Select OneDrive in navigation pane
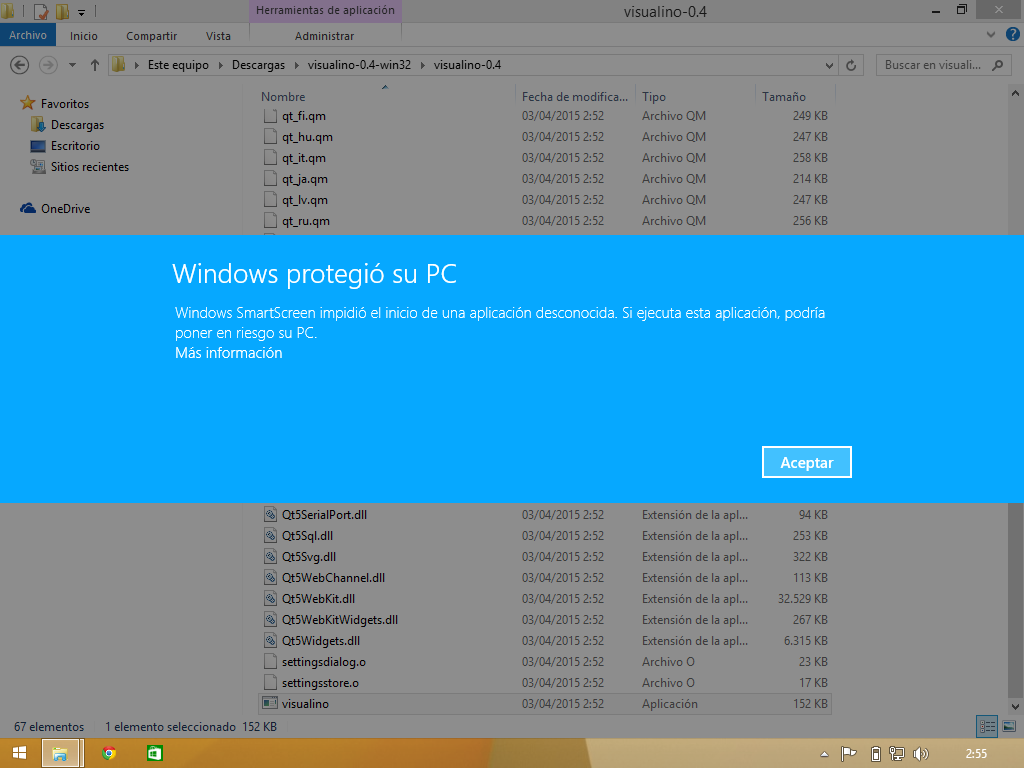The height and width of the screenshot is (768, 1024). [x=65, y=208]
